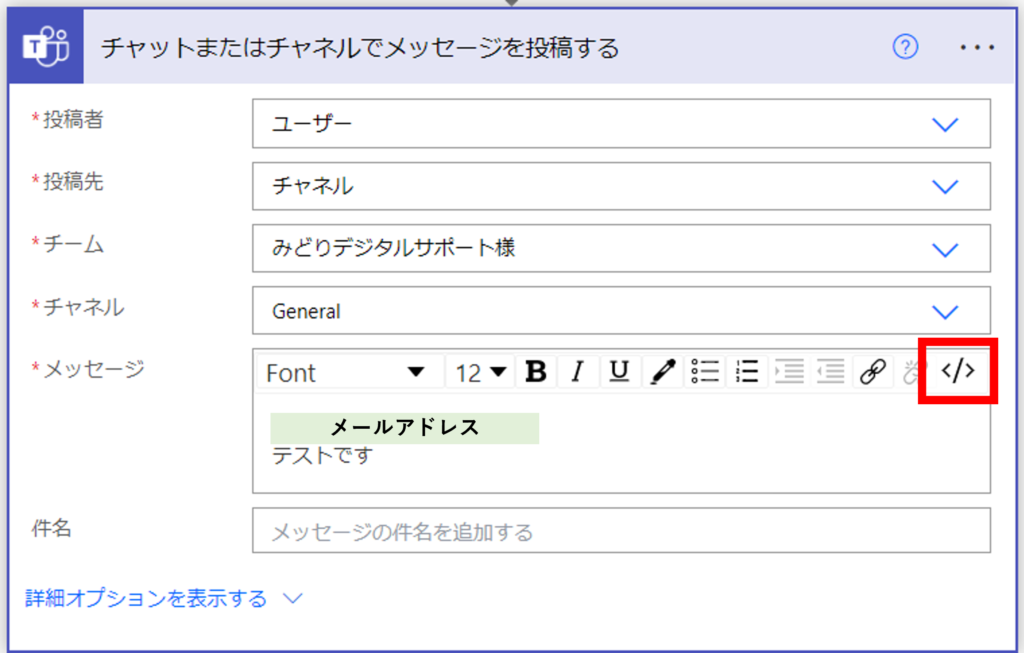Insert a bulleted list in the message

click(705, 371)
